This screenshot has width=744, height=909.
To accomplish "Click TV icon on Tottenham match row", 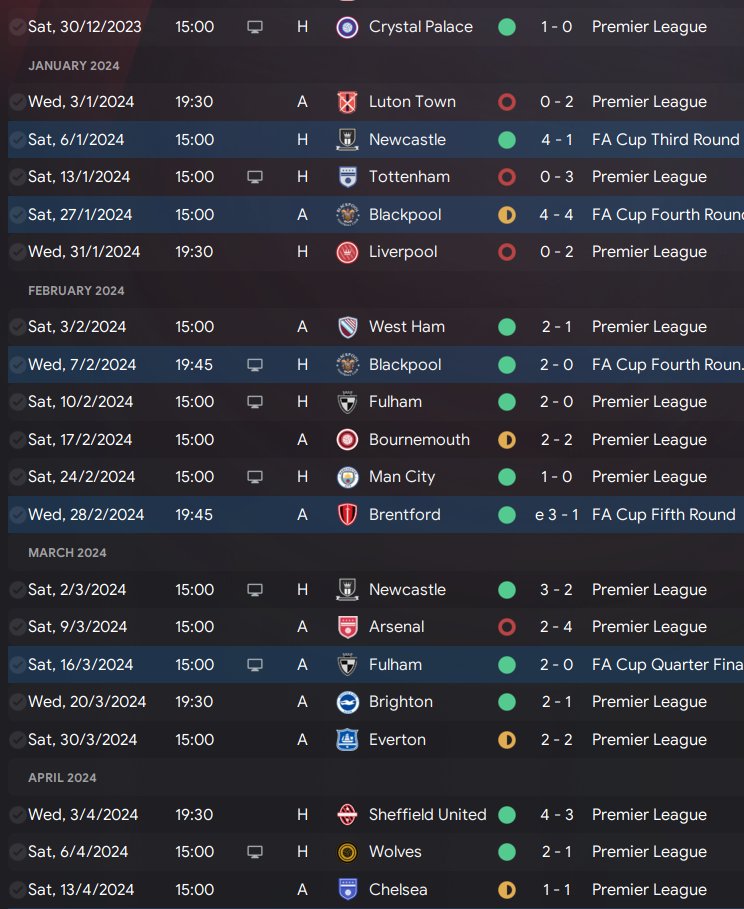I will 255,177.
